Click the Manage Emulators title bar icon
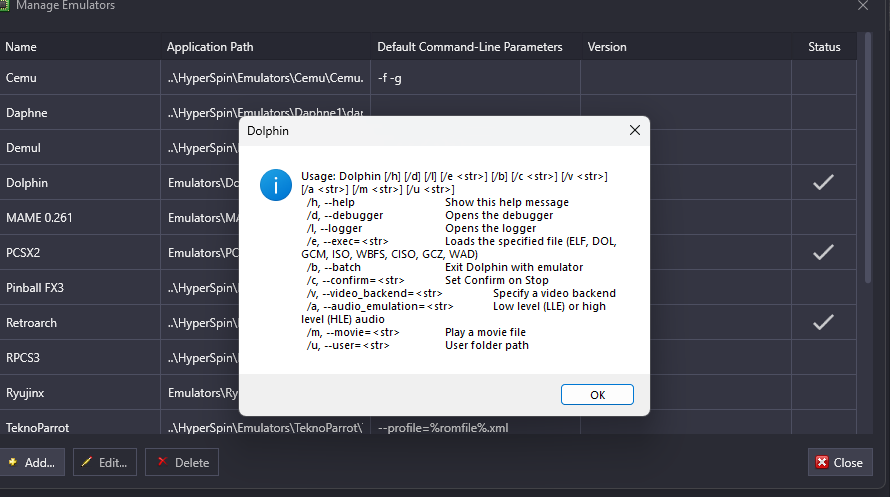Image resolution: width=890 pixels, height=497 pixels. click(x=4, y=5)
